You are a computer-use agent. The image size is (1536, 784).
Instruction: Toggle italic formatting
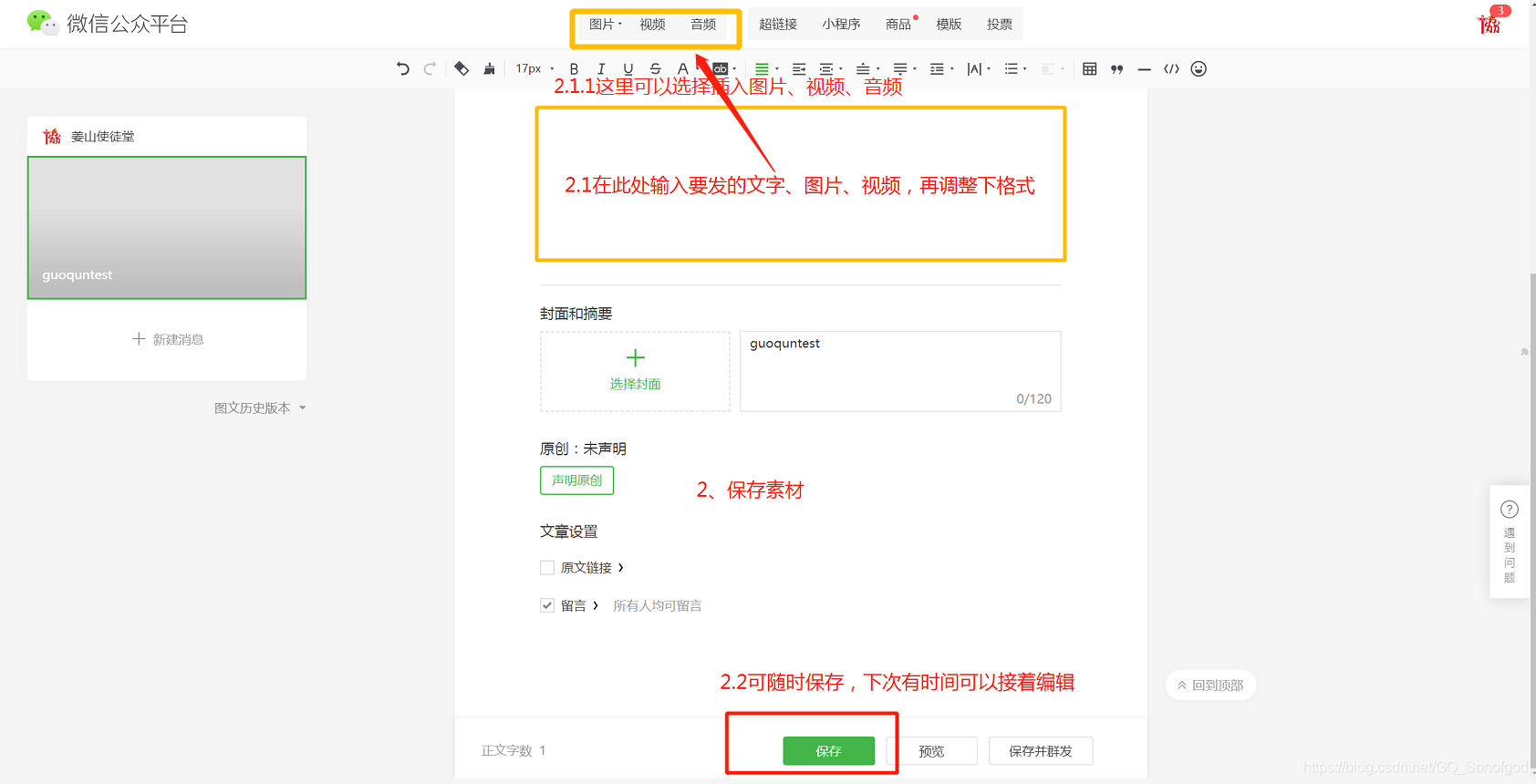(x=601, y=68)
